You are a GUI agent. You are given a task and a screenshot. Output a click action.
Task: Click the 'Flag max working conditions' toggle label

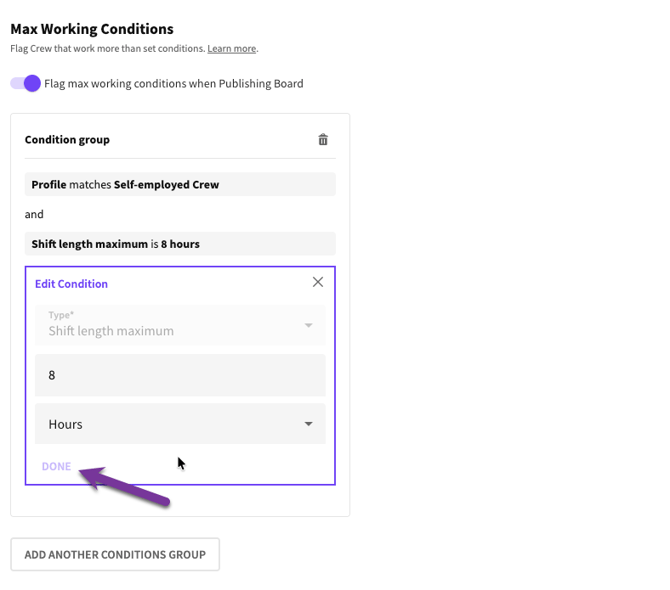pos(173,84)
